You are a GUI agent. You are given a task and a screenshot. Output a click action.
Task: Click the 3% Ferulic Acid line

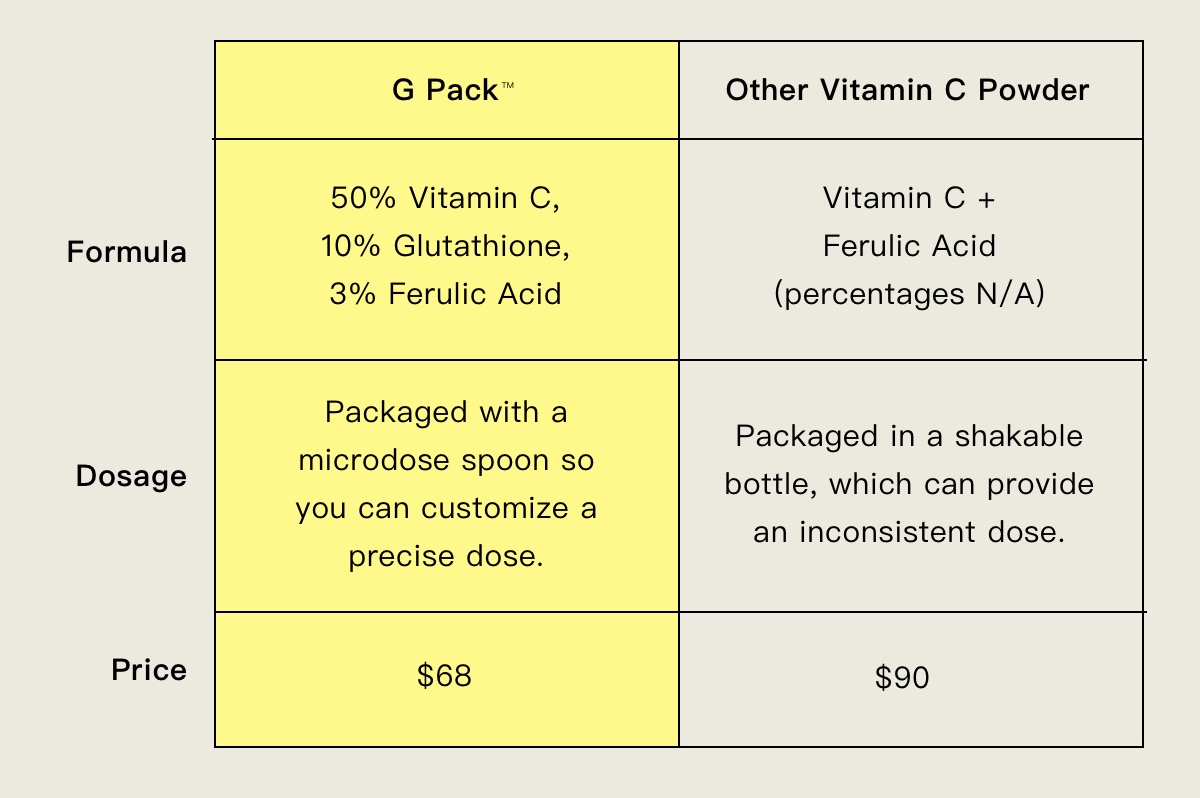pyautogui.click(x=445, y=294)
